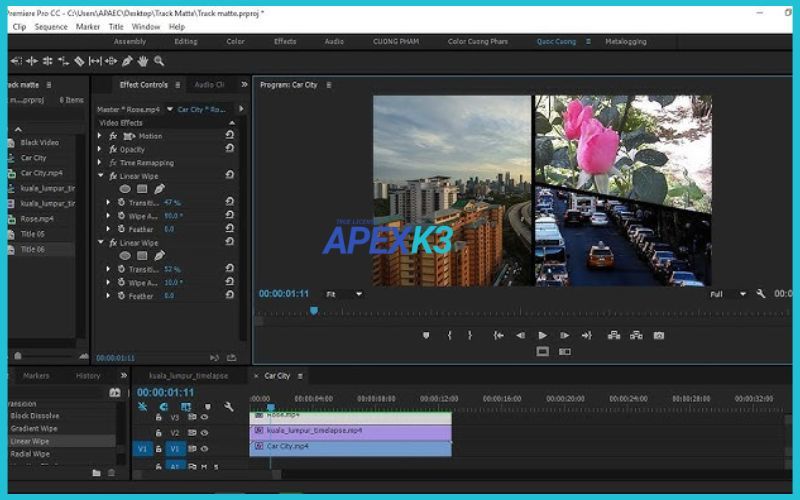
Task: Reset the Opacity effect
Action: (x=230, y=148)
